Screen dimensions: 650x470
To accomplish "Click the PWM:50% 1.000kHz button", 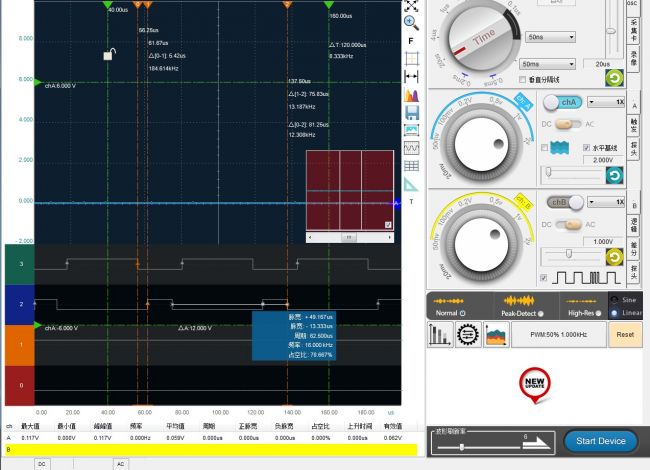I will tap(559, 334).
